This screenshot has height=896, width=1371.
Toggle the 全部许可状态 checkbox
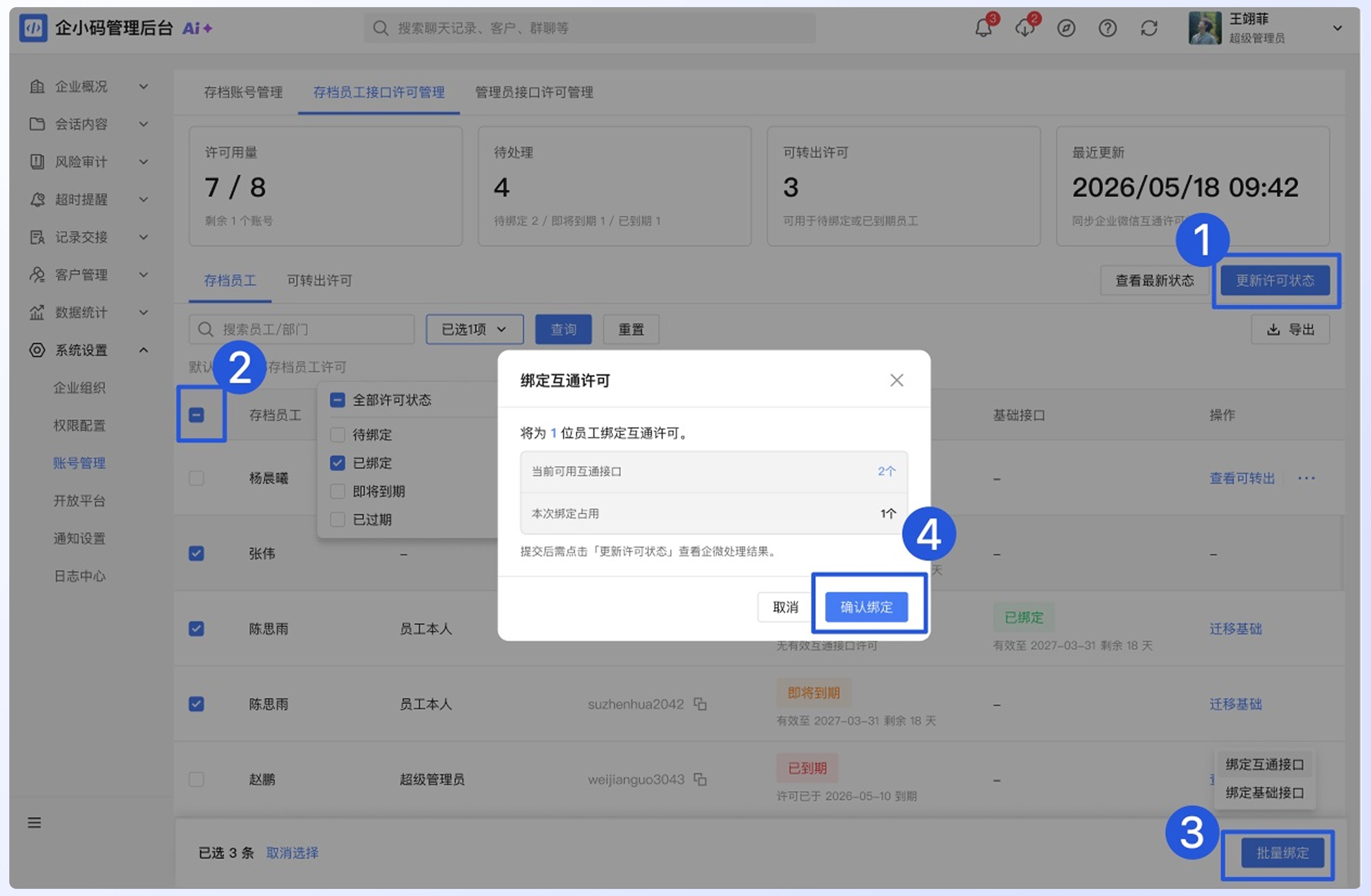338,400
